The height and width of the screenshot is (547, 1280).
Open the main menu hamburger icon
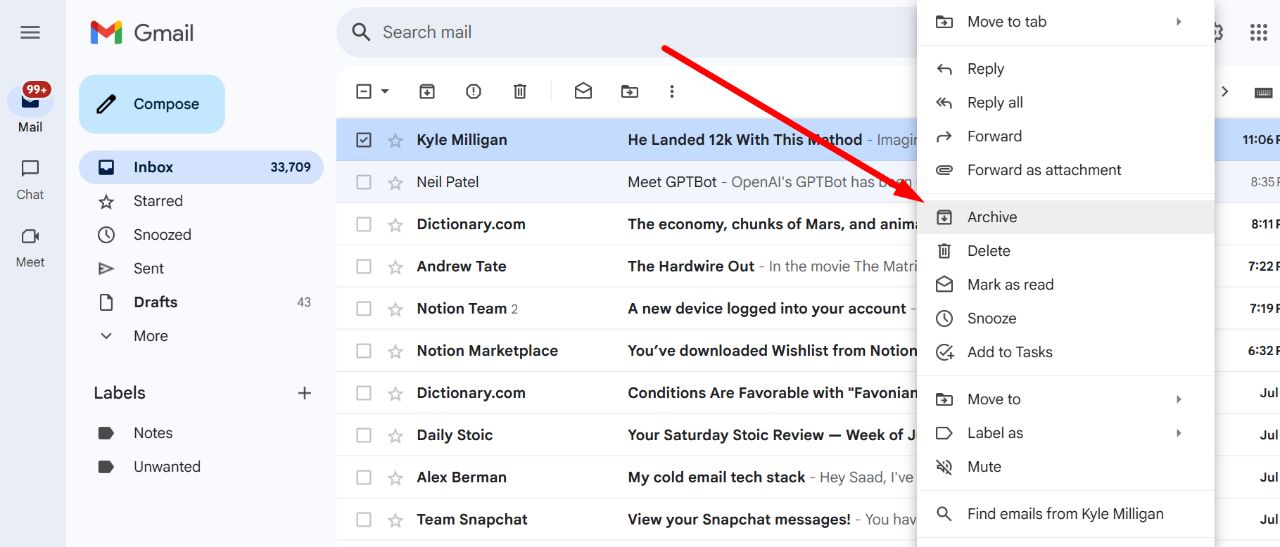pos(30,32)
